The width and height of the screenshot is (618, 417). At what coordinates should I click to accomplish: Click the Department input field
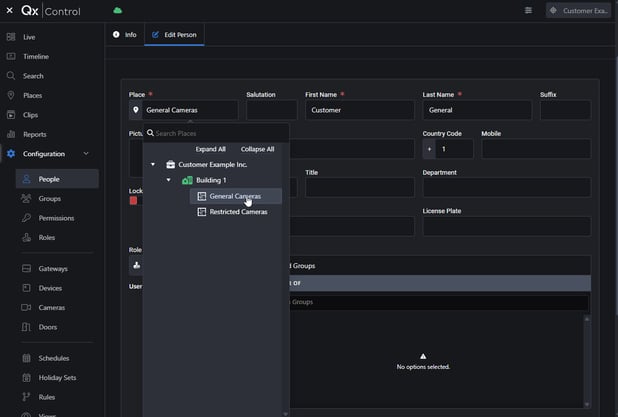point(507,188)
